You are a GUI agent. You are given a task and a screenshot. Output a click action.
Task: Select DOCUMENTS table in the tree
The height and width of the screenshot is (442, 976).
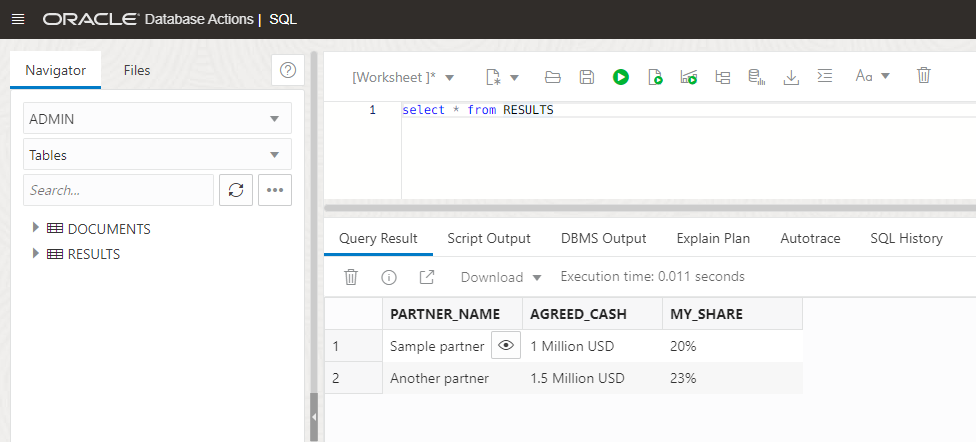109,229
